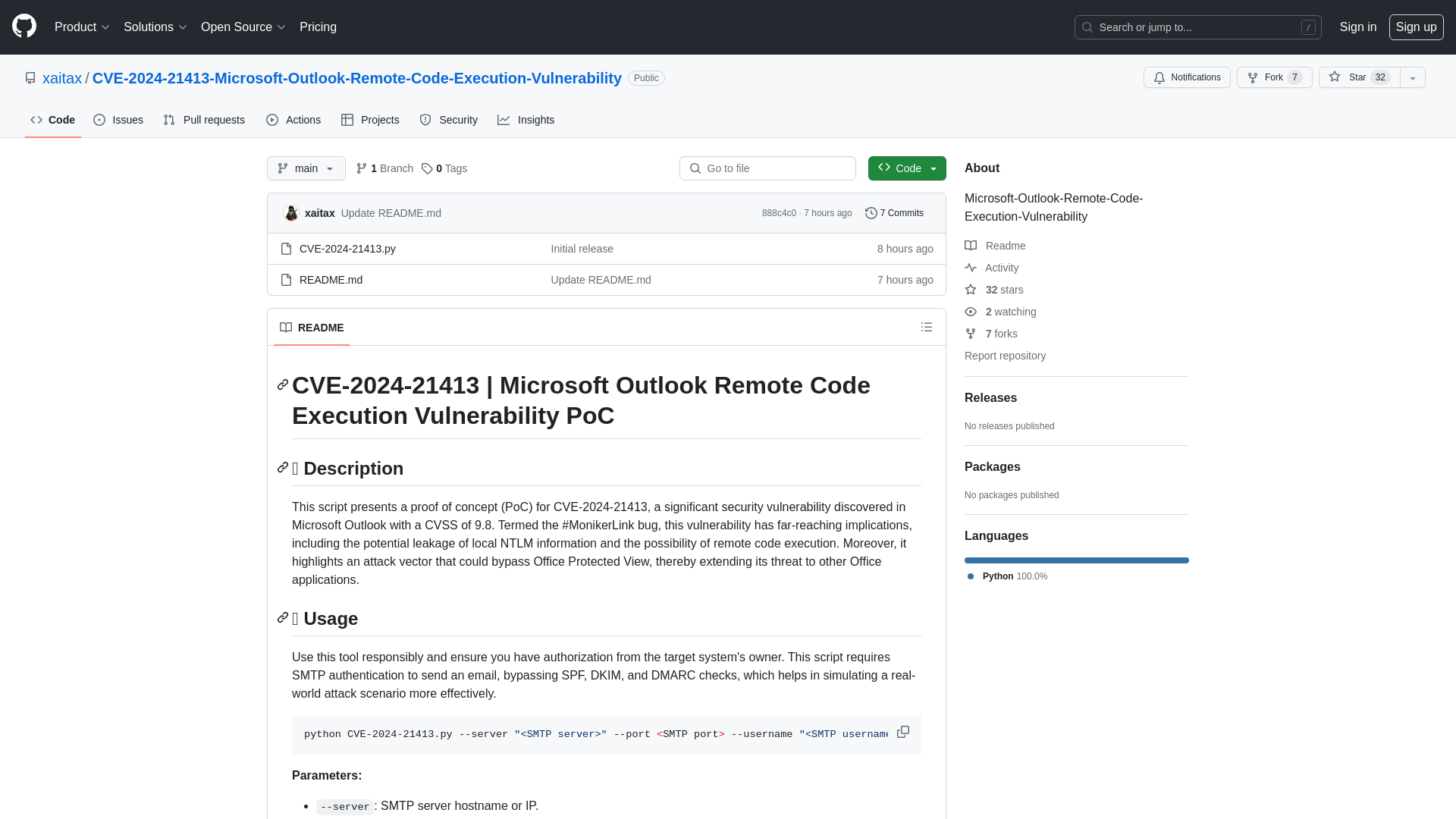Expand the star lists dropdown arrow

[x=1413, y=77]
